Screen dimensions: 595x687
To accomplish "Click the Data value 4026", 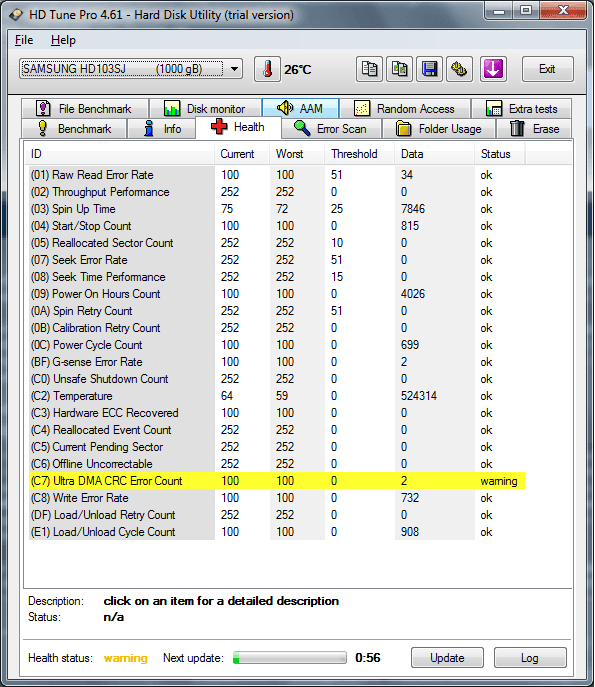I will [x=413, y=294].
